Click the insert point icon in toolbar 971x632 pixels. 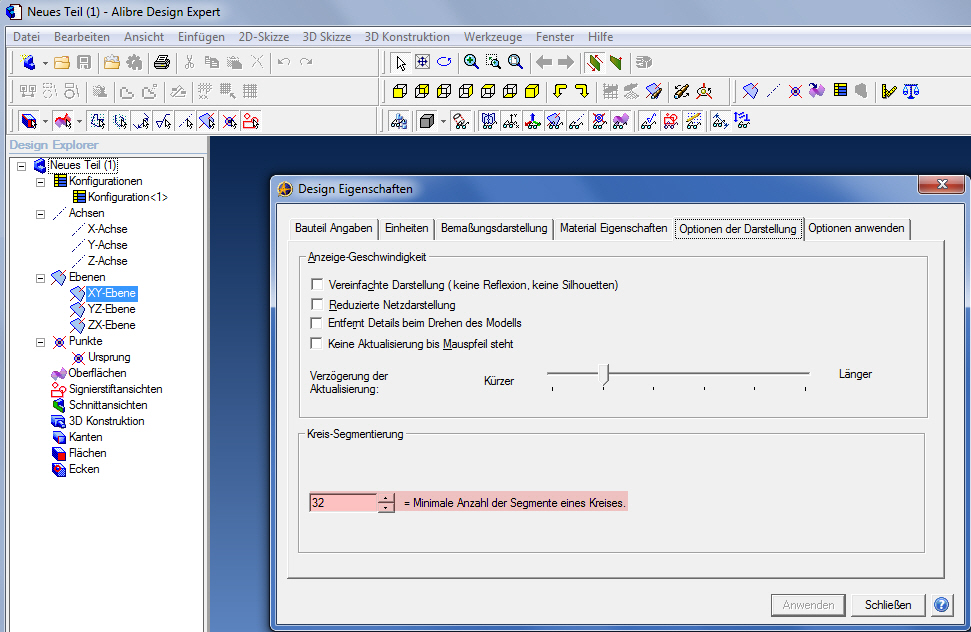point(795,92)
